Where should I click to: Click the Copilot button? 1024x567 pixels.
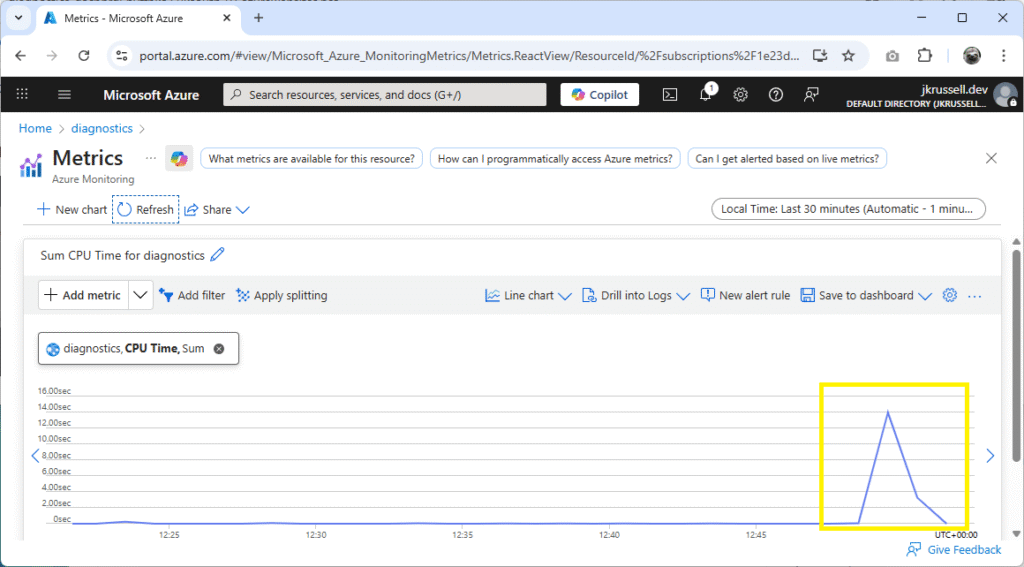(x=600, y=95)
